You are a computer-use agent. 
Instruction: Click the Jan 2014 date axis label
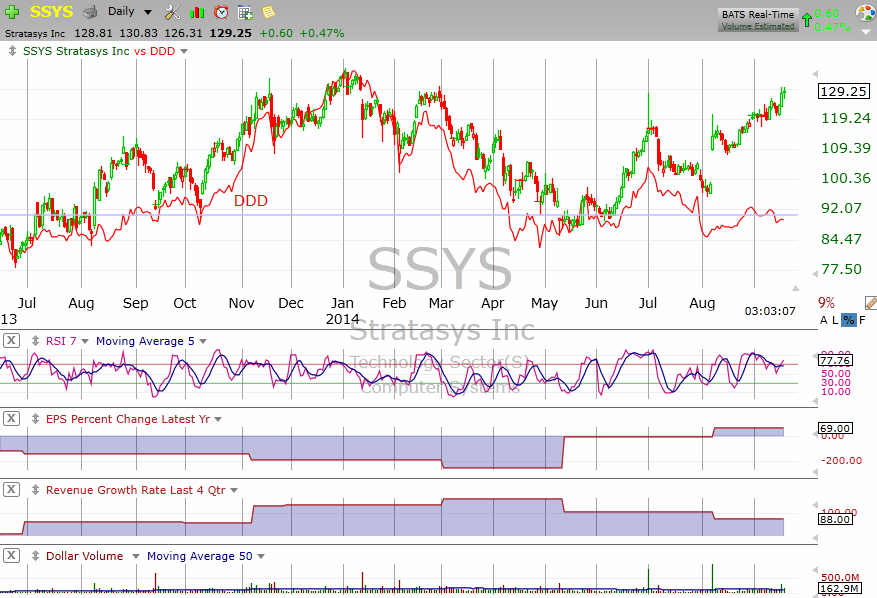click(x=342, y=311)
